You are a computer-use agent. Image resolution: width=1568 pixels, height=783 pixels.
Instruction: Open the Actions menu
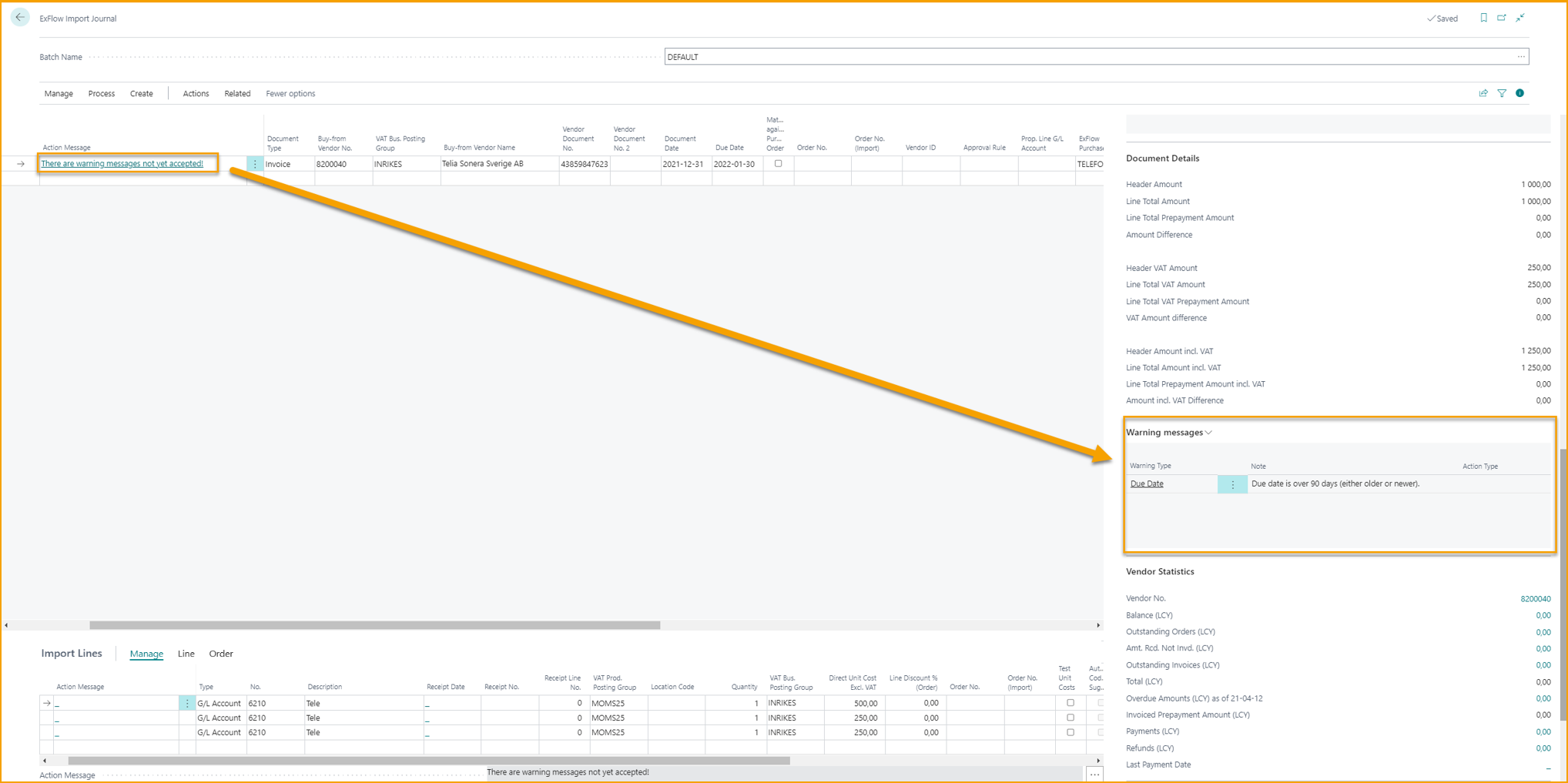pos(195,93)
